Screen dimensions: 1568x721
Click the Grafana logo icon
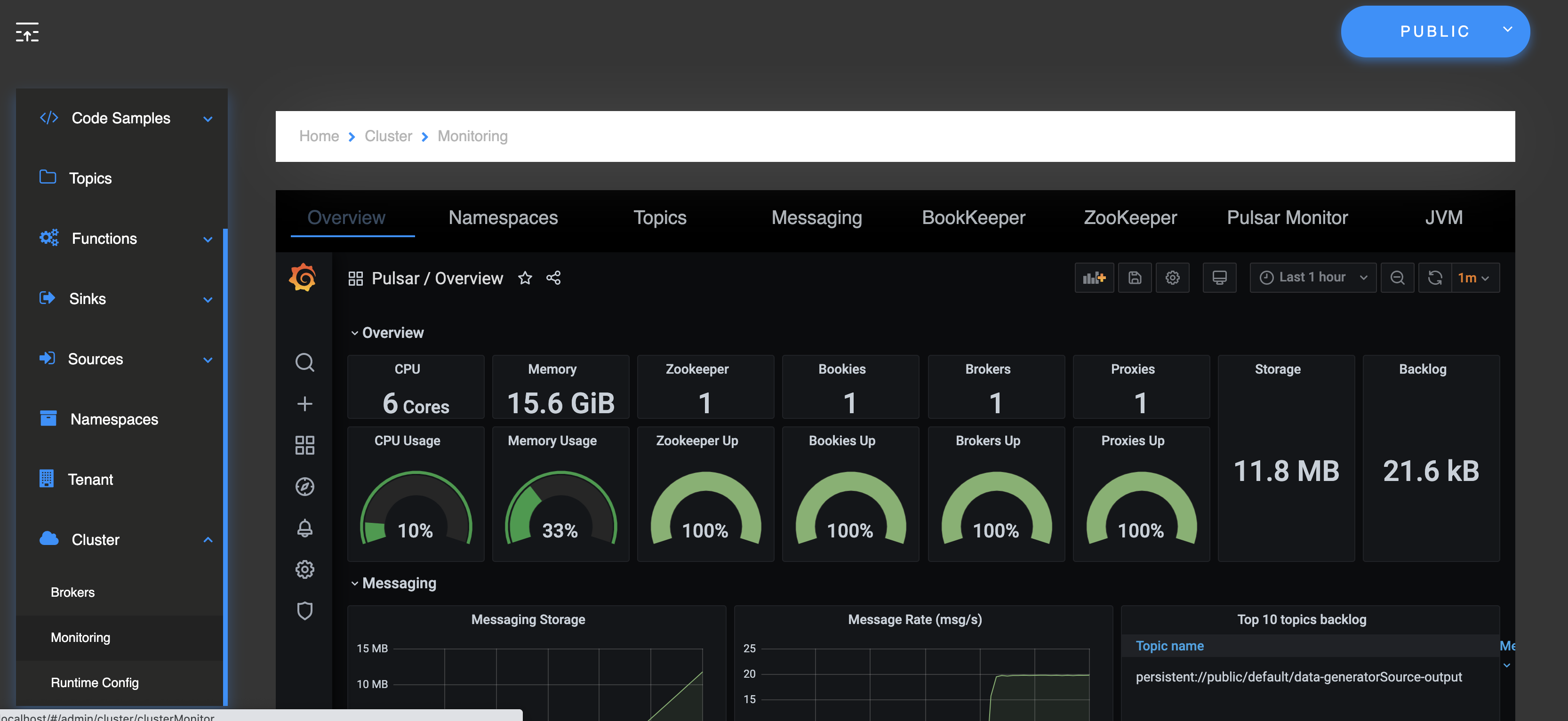click(303, 278)
